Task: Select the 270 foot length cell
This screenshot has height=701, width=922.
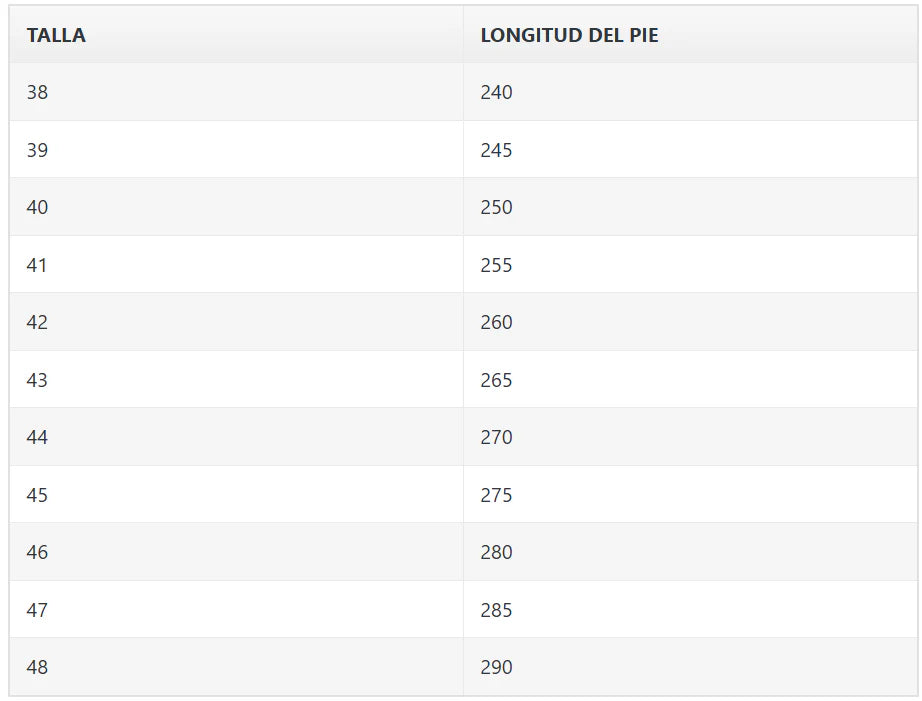Action: click(x=496, y=437)
